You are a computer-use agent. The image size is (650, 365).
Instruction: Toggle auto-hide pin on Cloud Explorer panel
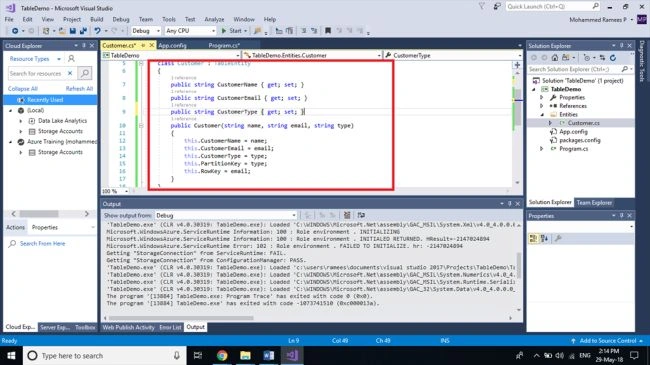[84, 45]
